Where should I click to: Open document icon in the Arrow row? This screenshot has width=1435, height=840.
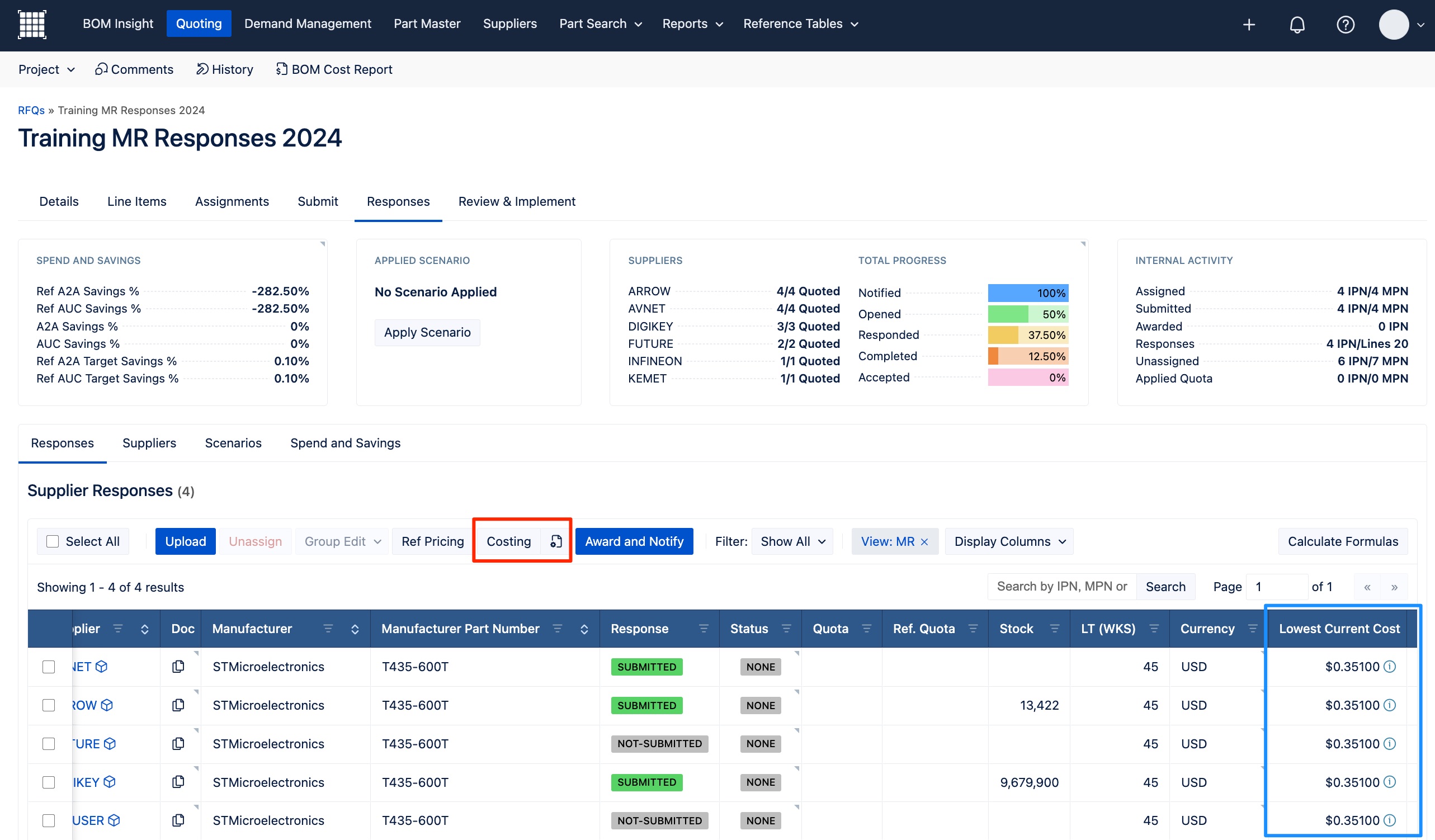(178, 705)
